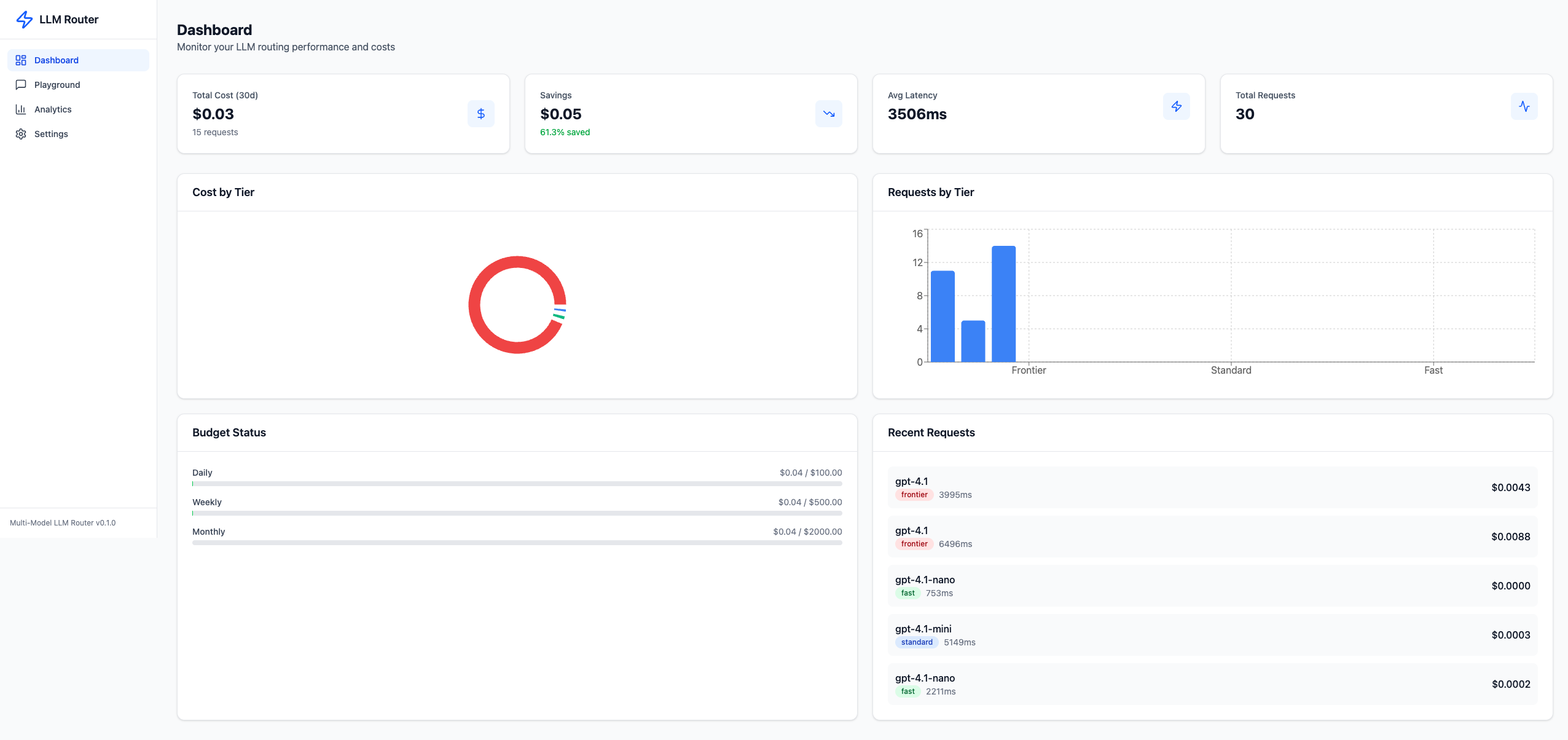Click the Frontier axis label
1568x740 pixels.
point(1029,370)
